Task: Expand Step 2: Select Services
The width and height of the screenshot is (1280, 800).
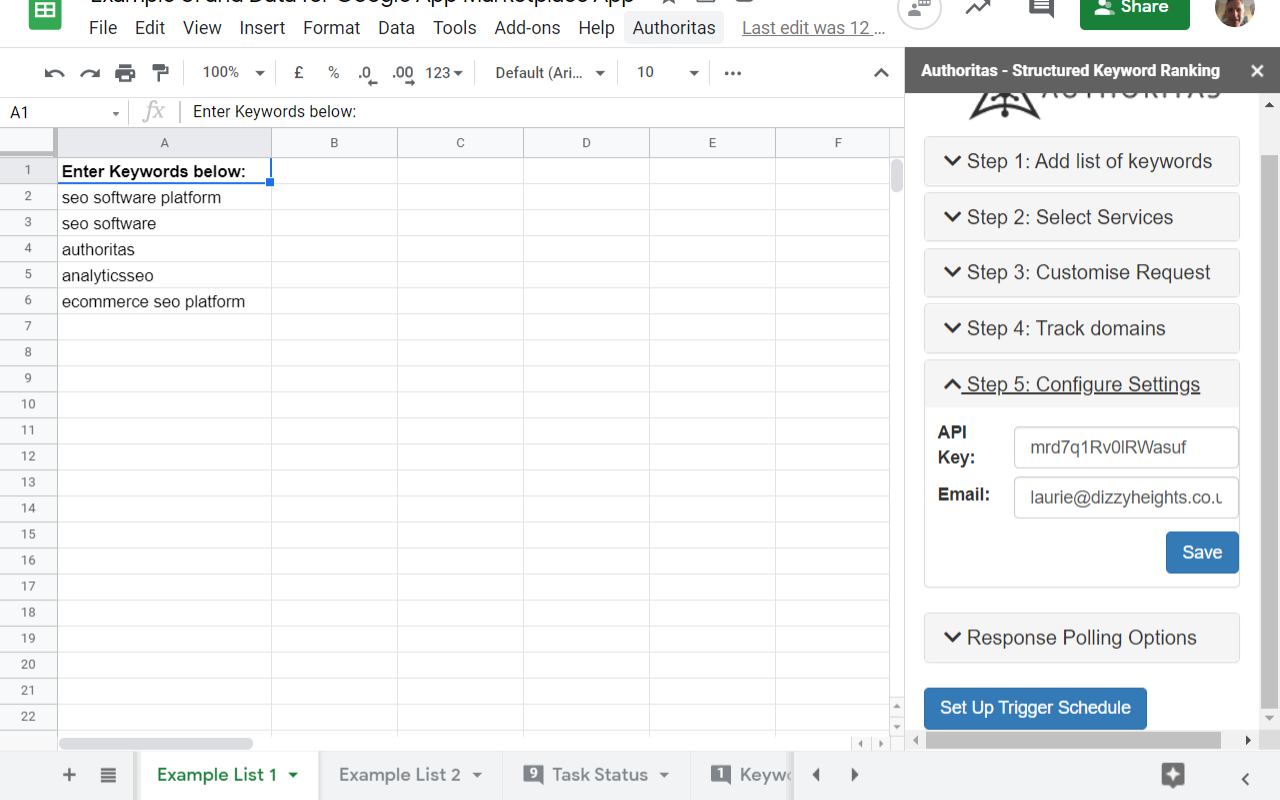Action: point(1082,217)
